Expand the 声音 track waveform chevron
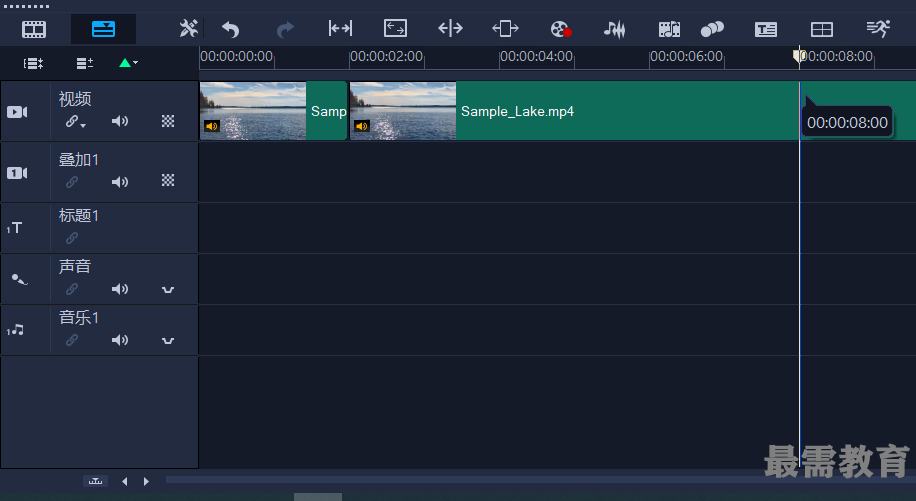Screen dimensions: 916x501 pyautogui.click(x=168, y=290)
